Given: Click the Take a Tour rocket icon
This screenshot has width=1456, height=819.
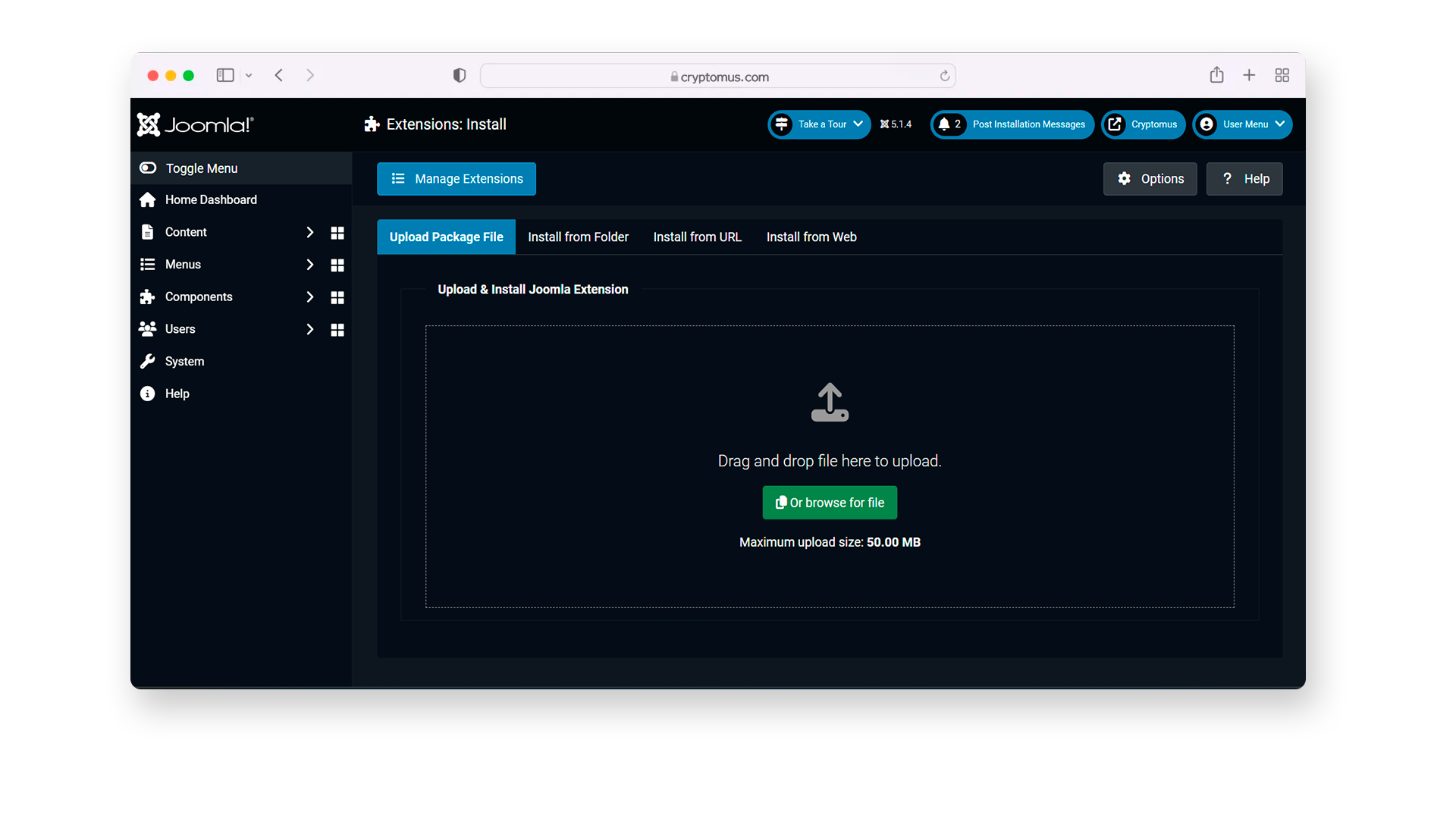Looking at the screenshot, I should click(x=782, y=124).
